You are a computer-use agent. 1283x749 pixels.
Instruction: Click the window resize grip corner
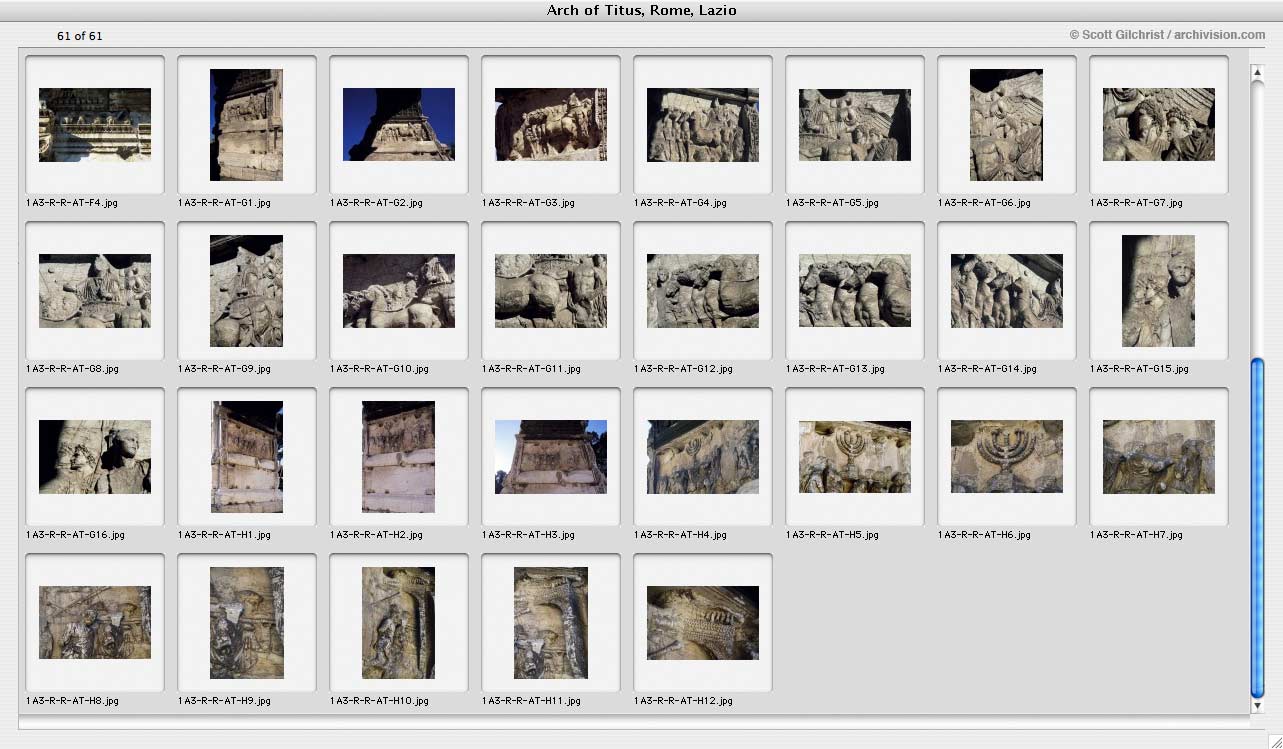pyautogui.click(x=1274, y=740)
